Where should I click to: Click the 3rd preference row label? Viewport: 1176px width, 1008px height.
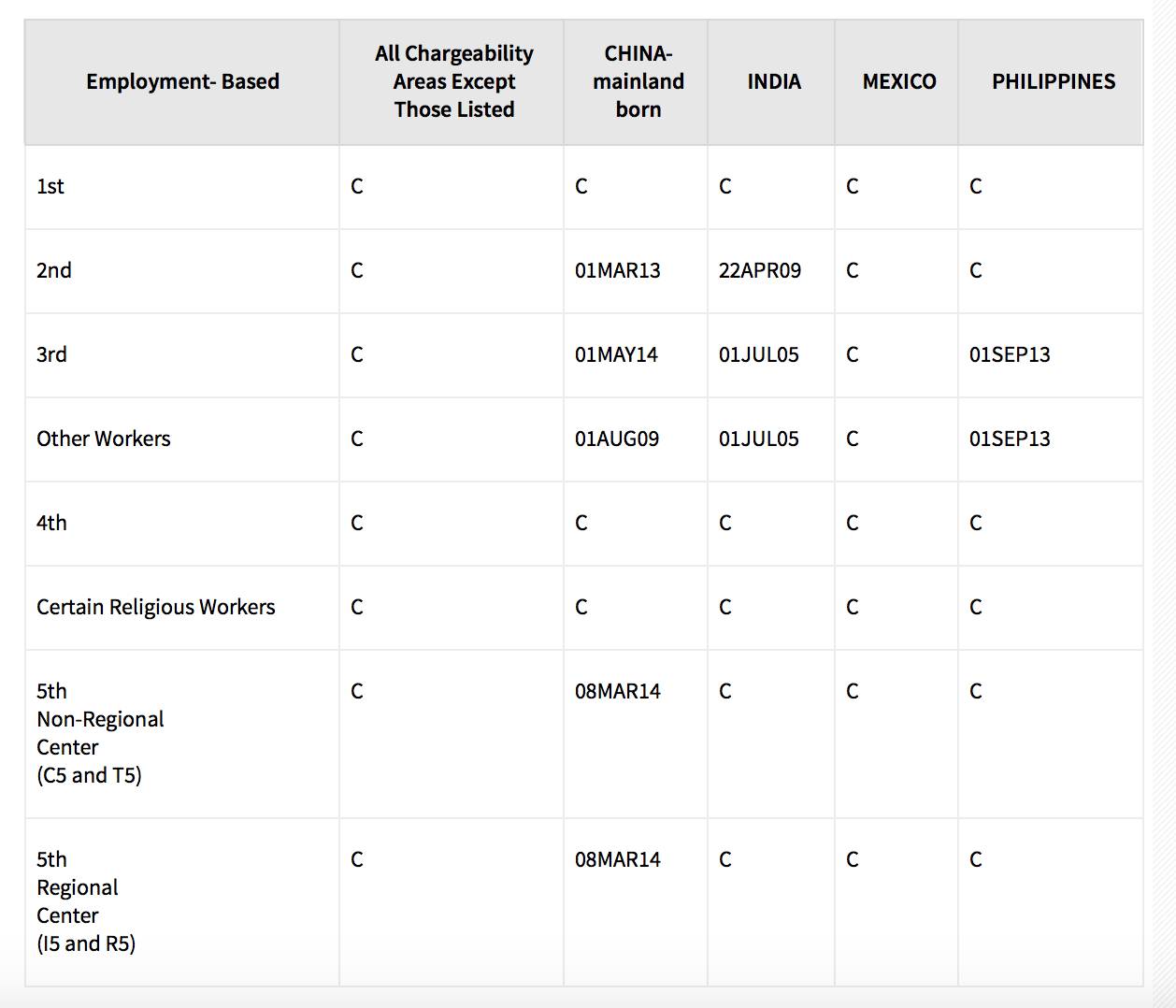click(51, 355)
